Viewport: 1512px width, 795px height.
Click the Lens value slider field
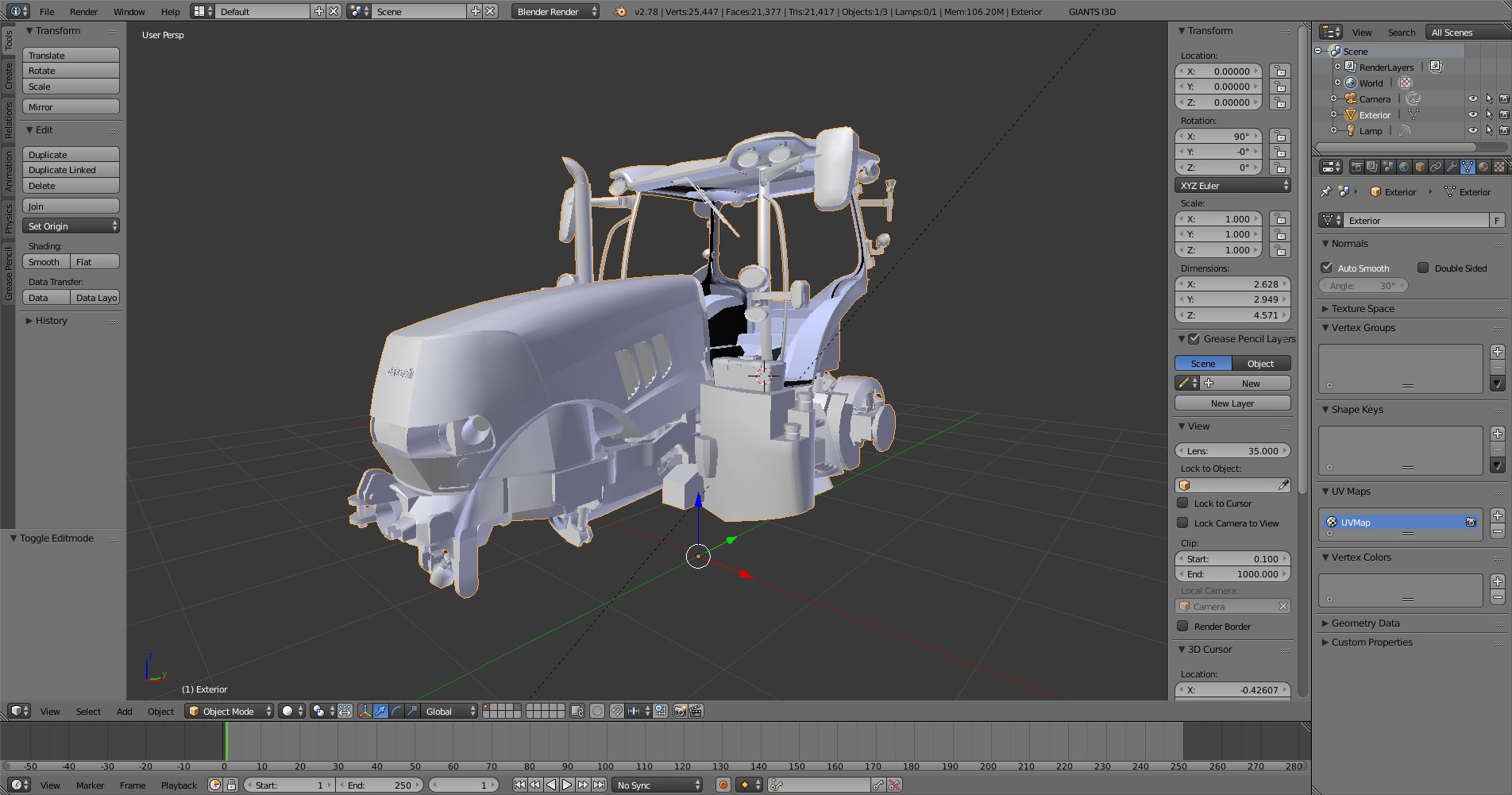click(1232, 450)
